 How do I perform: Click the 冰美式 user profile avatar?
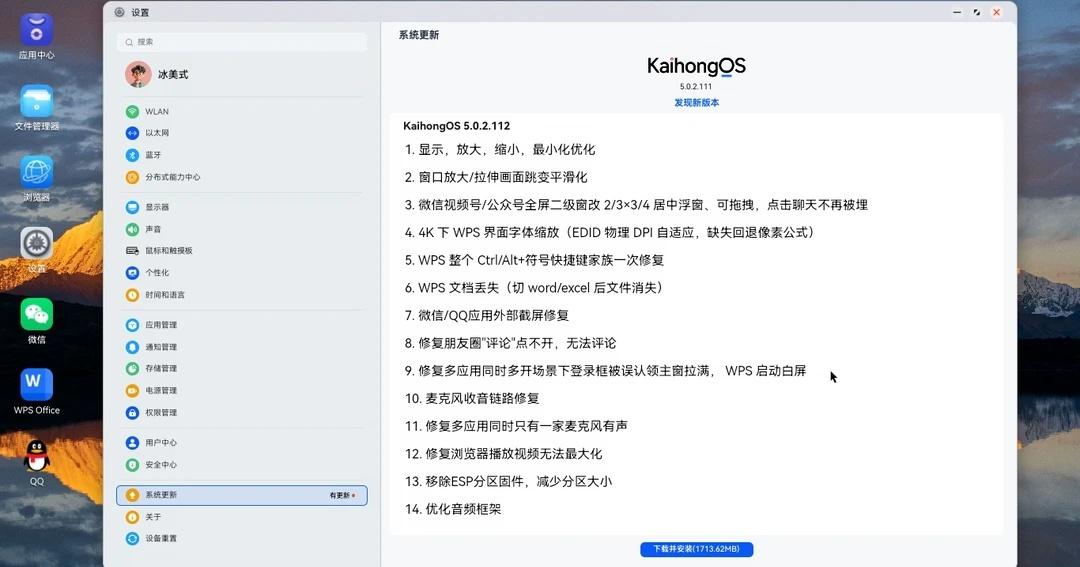138,74
